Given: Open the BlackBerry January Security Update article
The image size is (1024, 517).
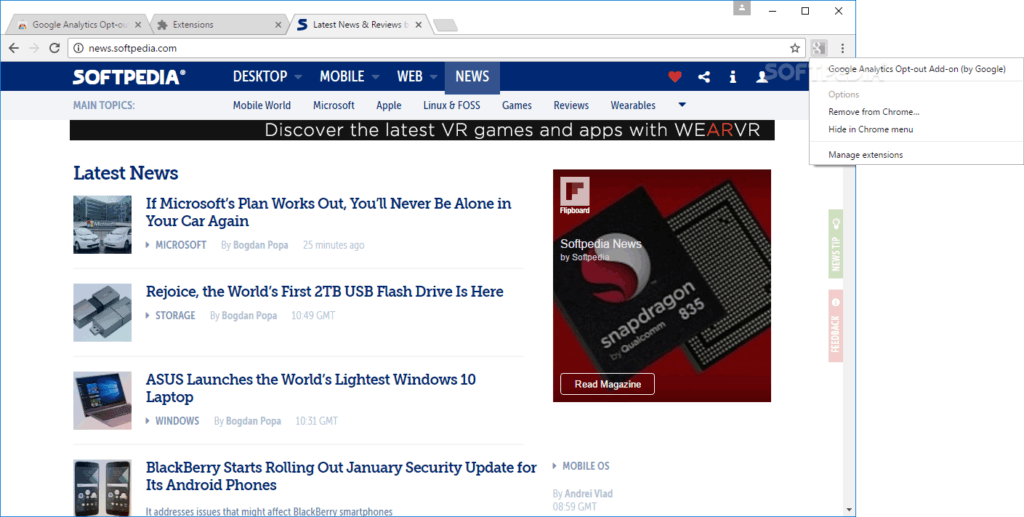Looking at the screenshot, I should pos(341,476).
